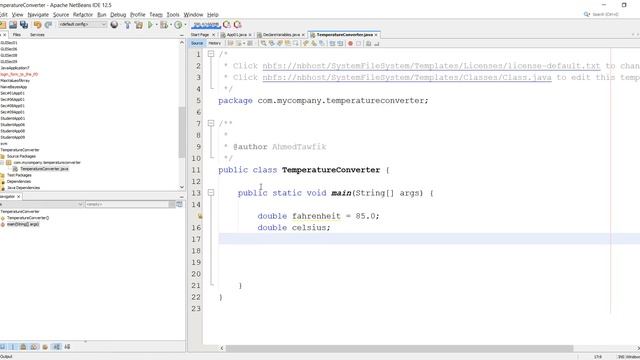Close the TemperatureConverter.java tab
Viewport: 640px width, 360px height.
click(376, 35)
